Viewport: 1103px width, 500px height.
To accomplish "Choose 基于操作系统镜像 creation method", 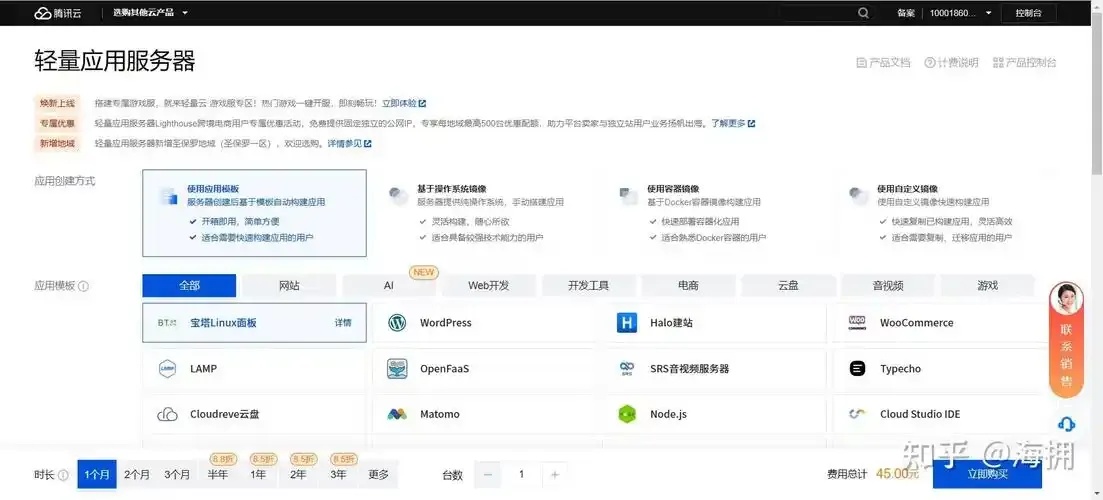I will 485,213.
